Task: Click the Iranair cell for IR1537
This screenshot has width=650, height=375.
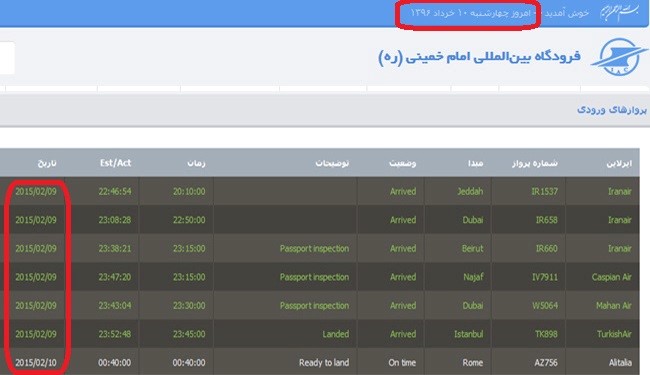Action: (620, 191)
